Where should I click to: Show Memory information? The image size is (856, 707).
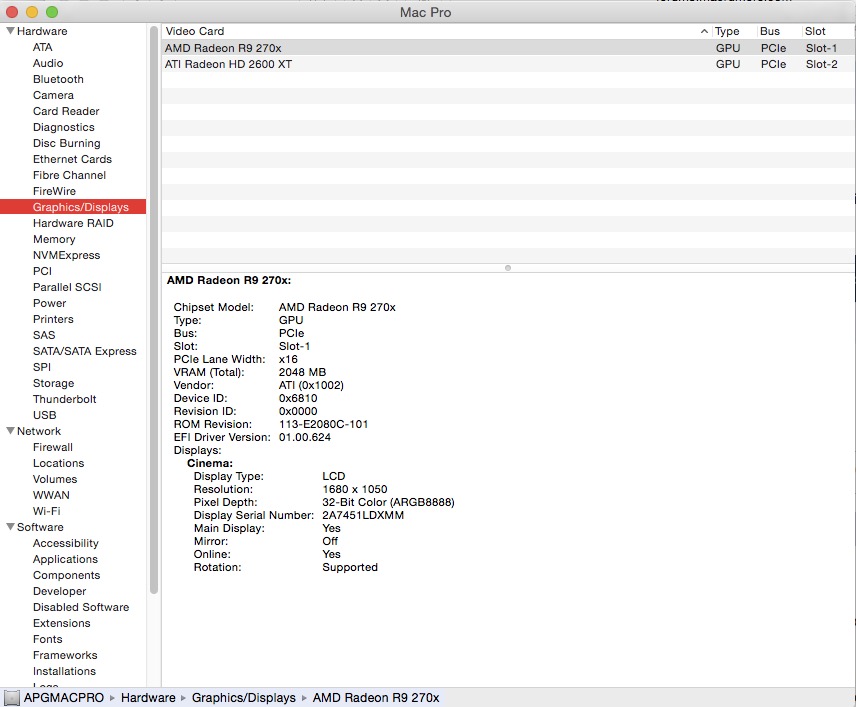pos(54,239)
